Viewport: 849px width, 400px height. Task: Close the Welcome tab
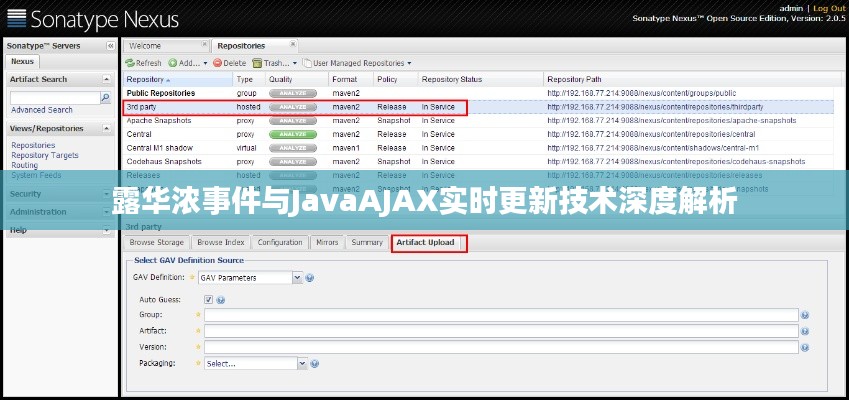pyautogui.click(x=204, y=45)
